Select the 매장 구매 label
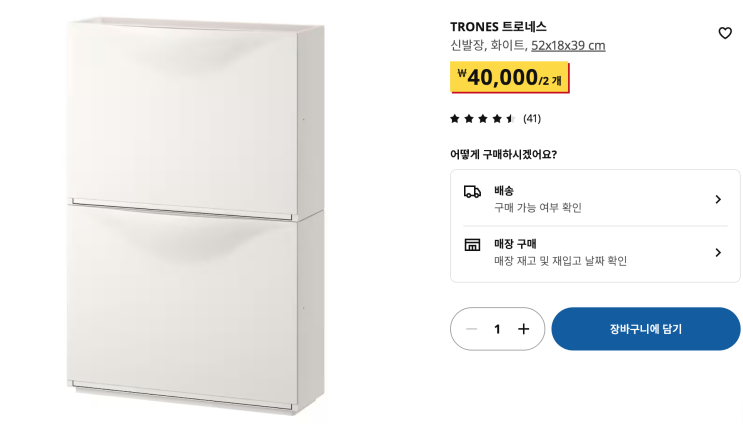Viewport: 743px width, 428px height. 515,244
